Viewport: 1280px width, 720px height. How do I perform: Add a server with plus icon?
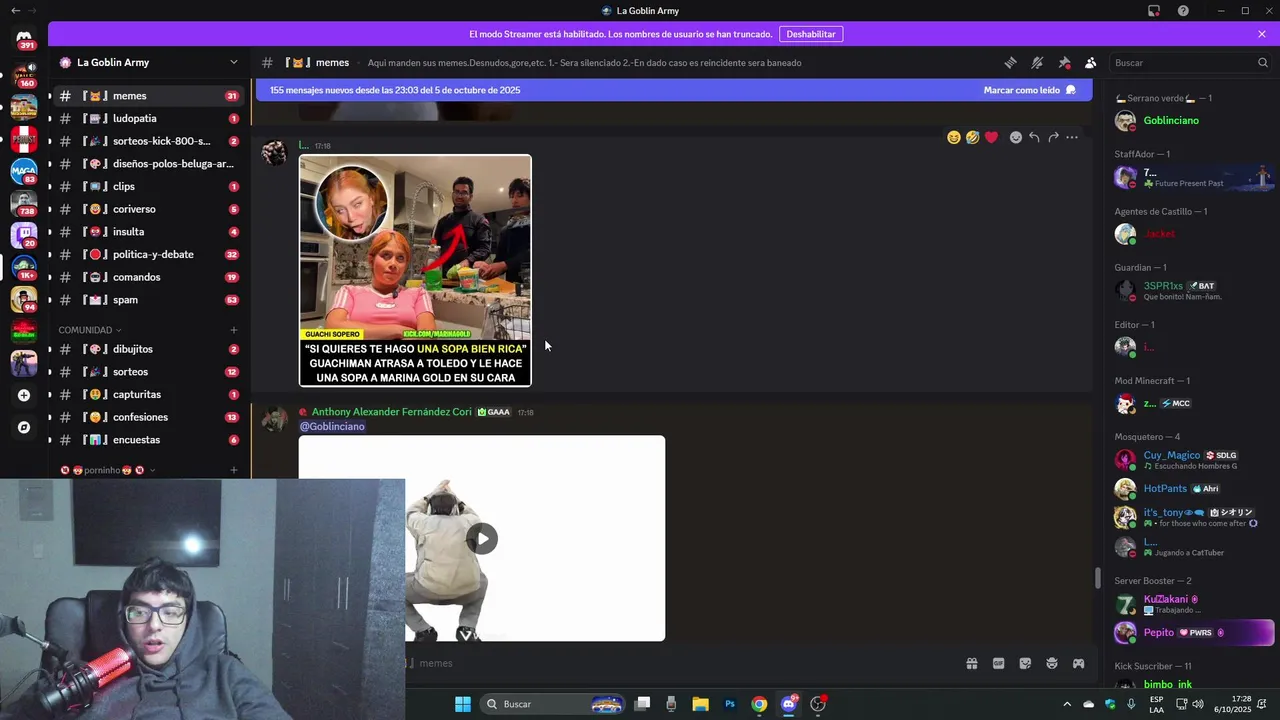[x=24, y=395]
